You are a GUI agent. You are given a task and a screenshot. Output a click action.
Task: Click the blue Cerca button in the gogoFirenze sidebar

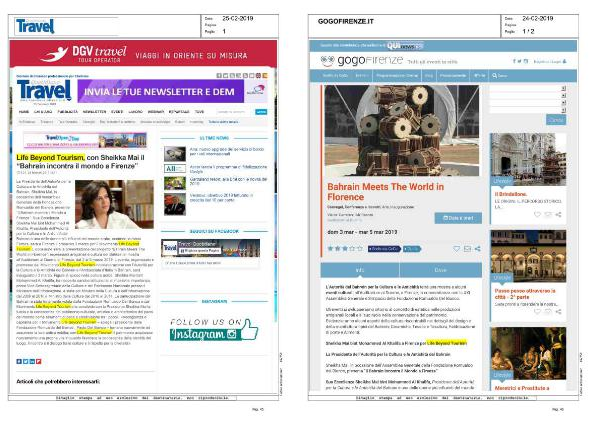click(556, 120)
